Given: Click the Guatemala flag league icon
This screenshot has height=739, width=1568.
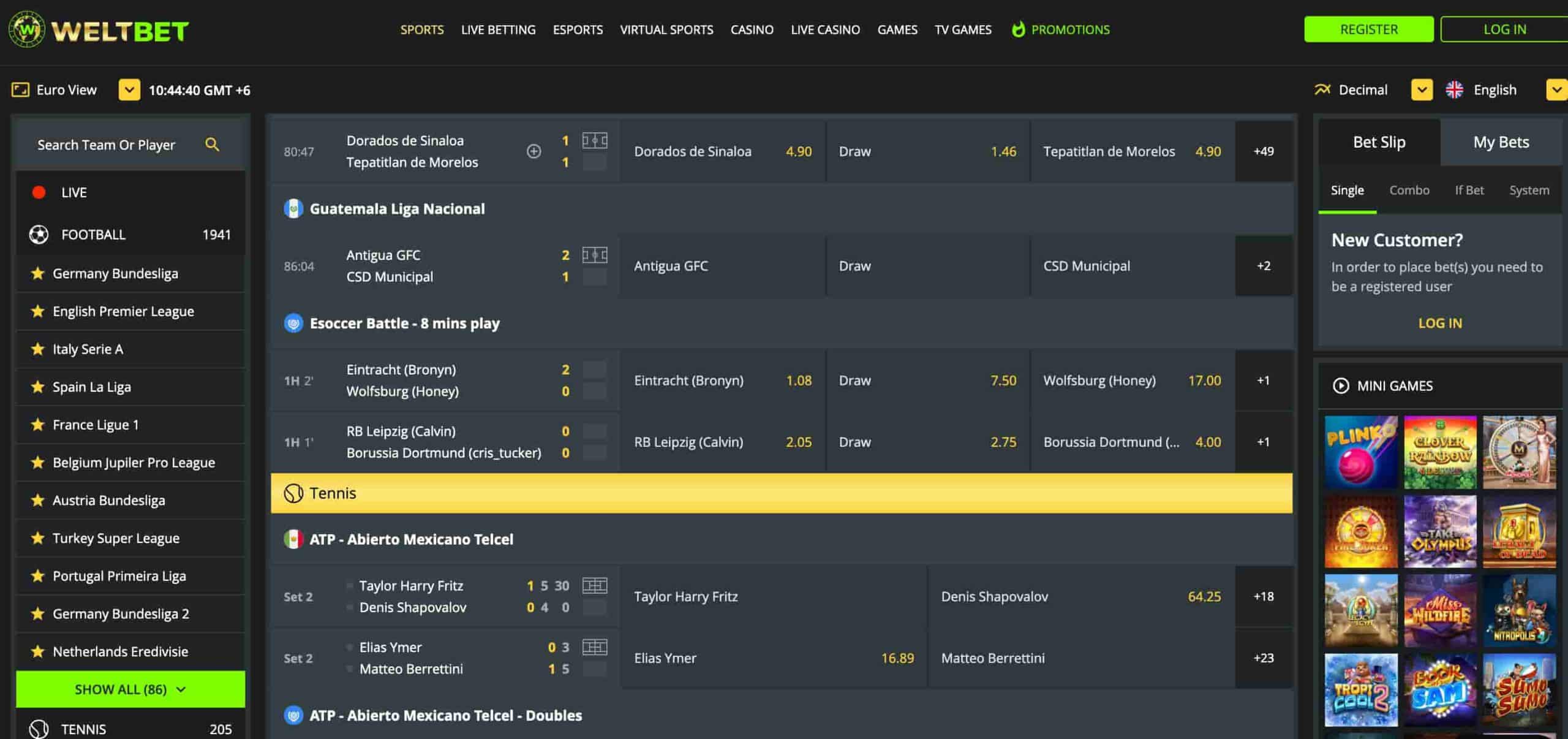Looking at the screenshot, I should coord(293,209).
